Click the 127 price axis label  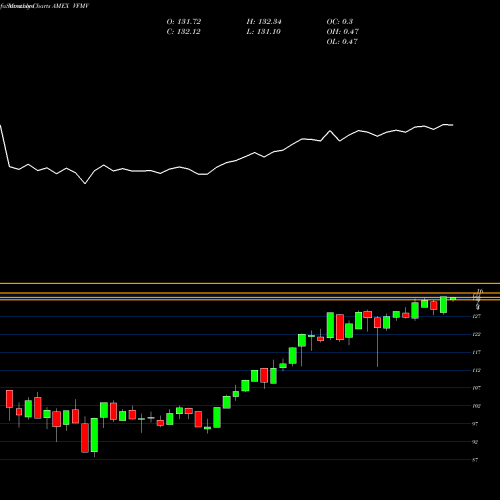[x=477, y=316]
